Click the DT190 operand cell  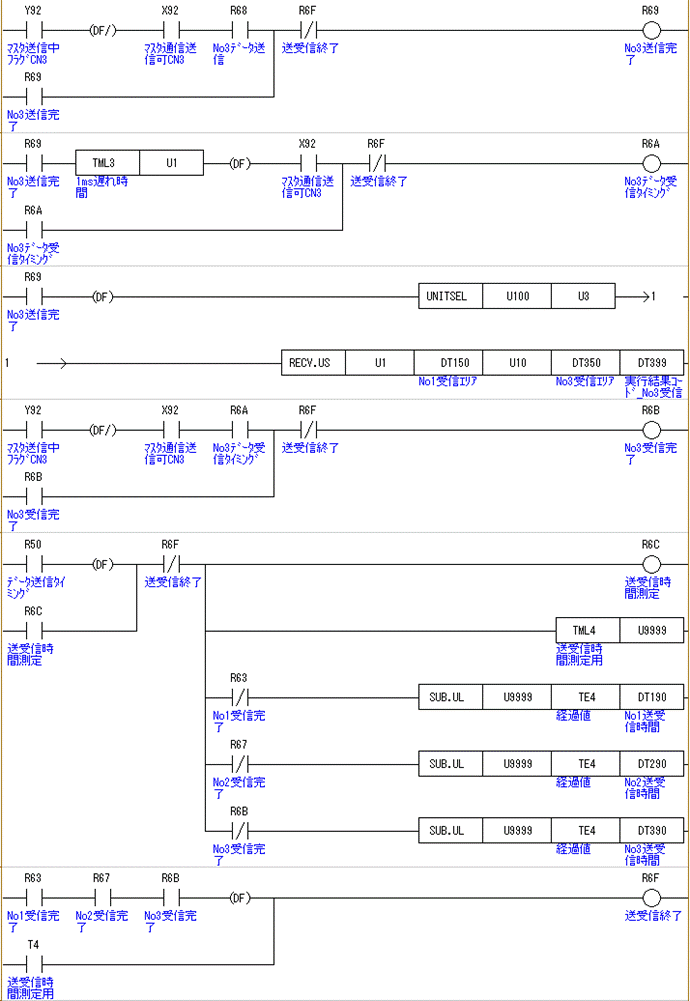click(x=651, y=697)
